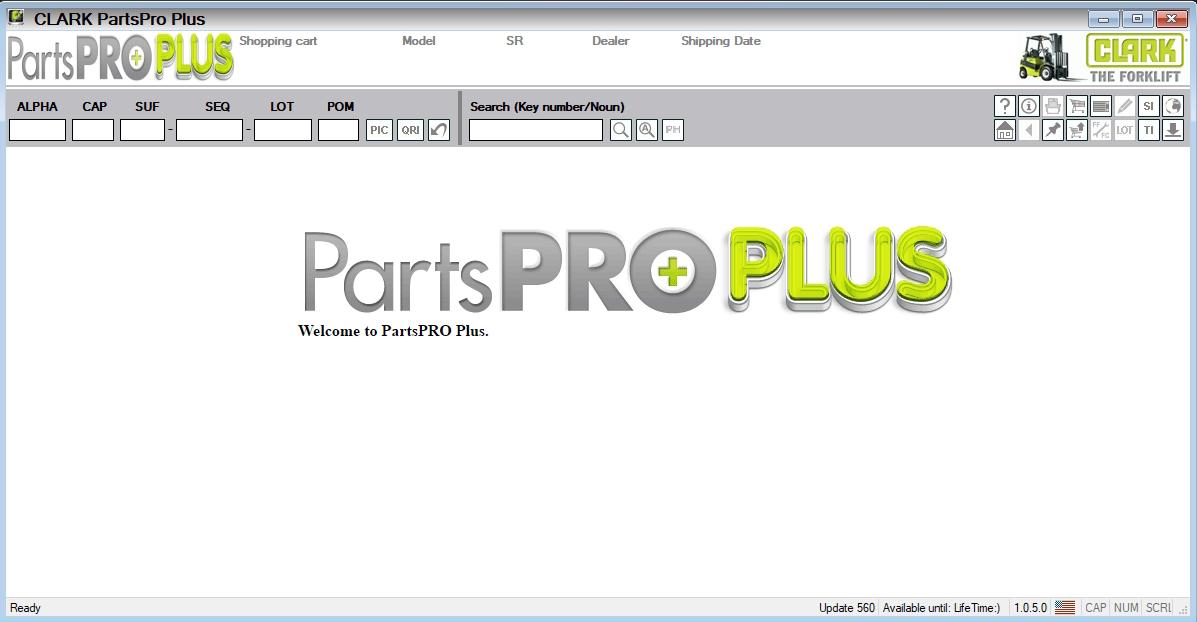Click the TI toolbar button
The height and width of the screenshot is (622, 1197).
pos(1148,130)
